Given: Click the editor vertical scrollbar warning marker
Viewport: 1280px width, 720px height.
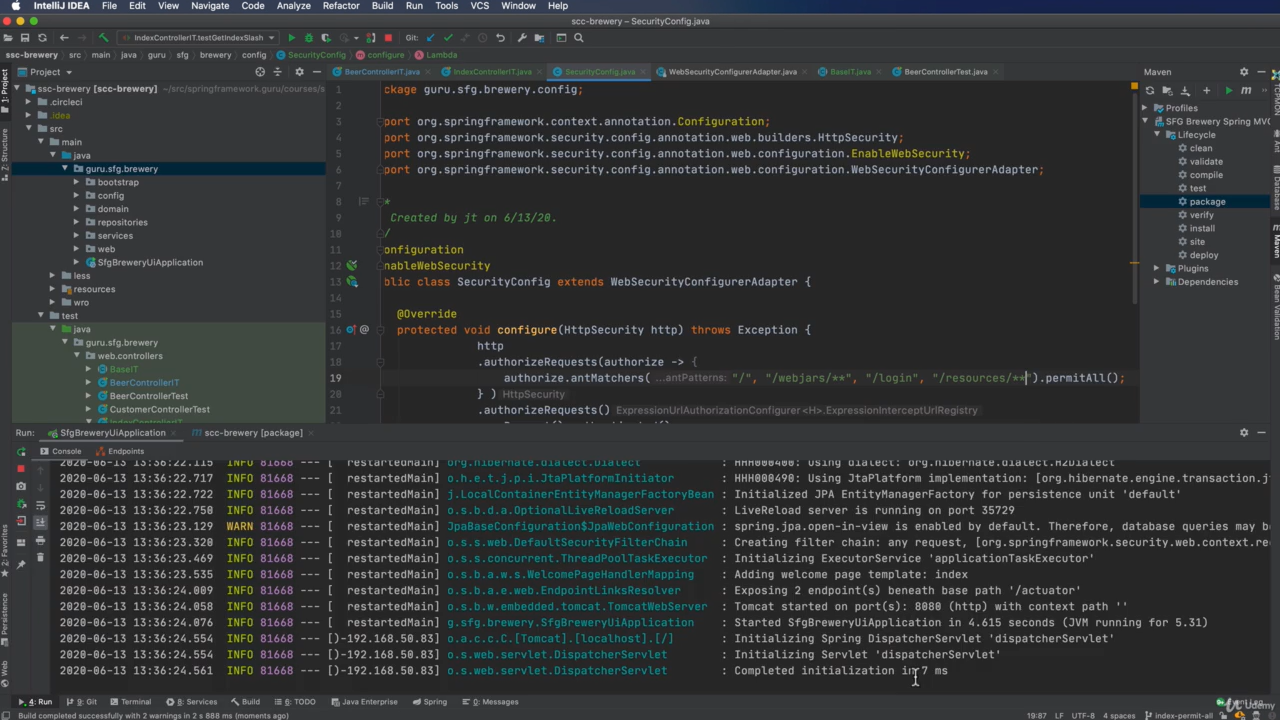Looking at the screenshot, I should [x=1133, y=264].
